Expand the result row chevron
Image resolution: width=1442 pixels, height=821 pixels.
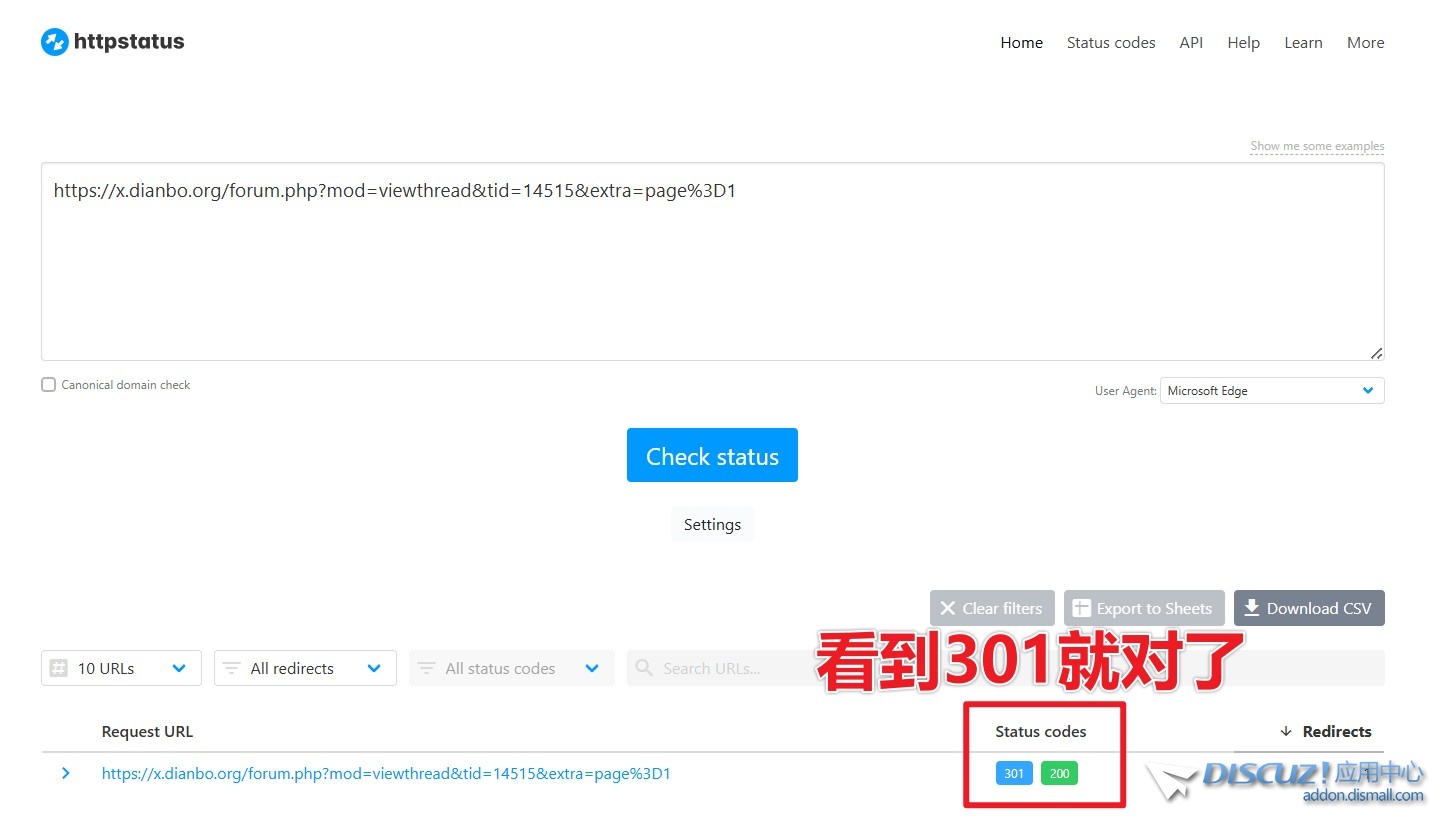click(66, 773)
